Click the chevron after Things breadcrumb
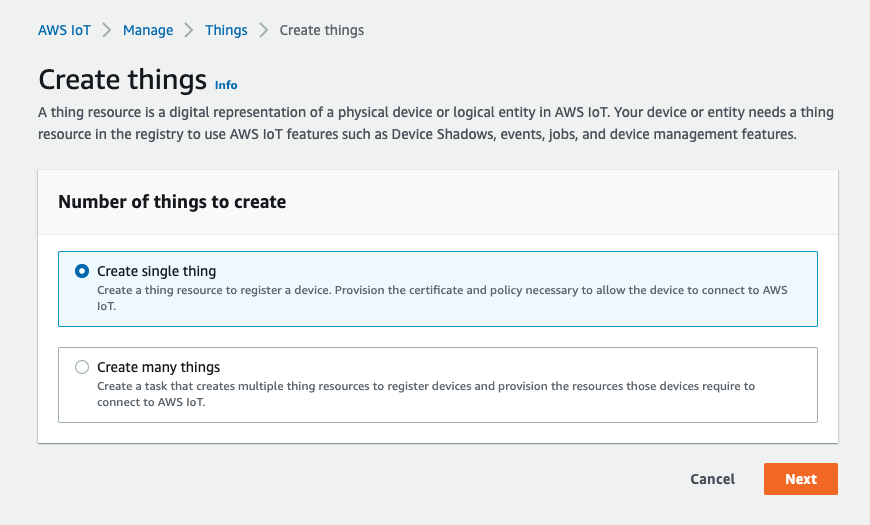 tap(264, 30)
